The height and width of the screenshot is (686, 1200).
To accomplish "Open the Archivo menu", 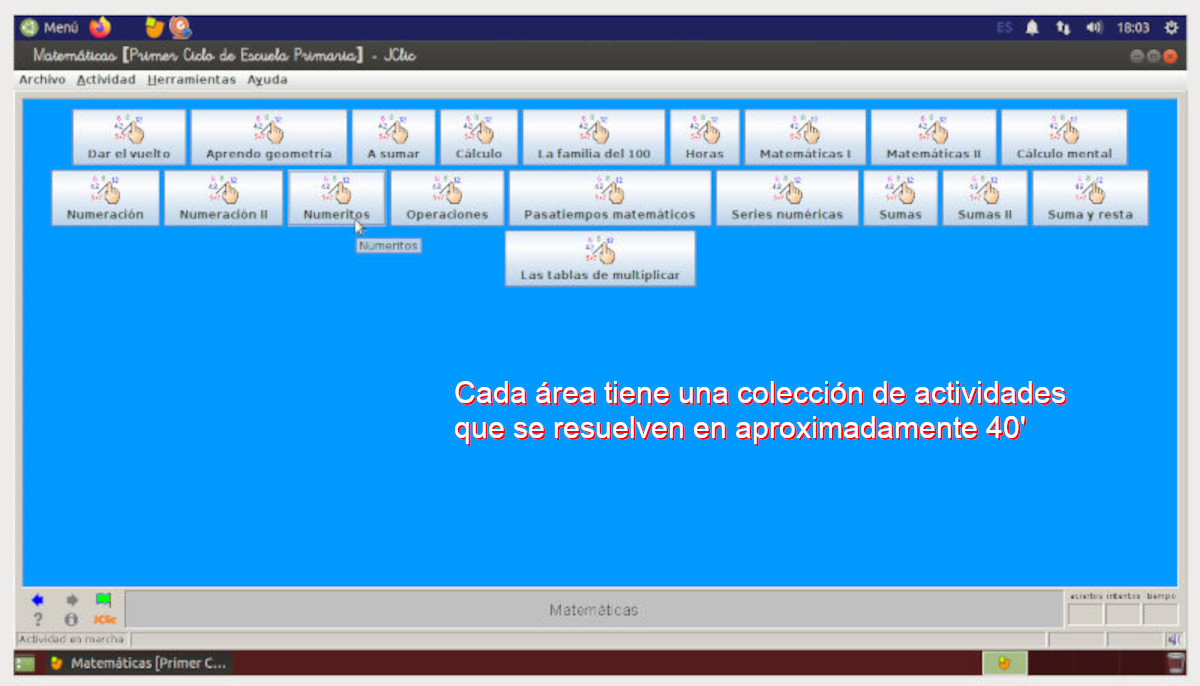I will click(42, 80).
